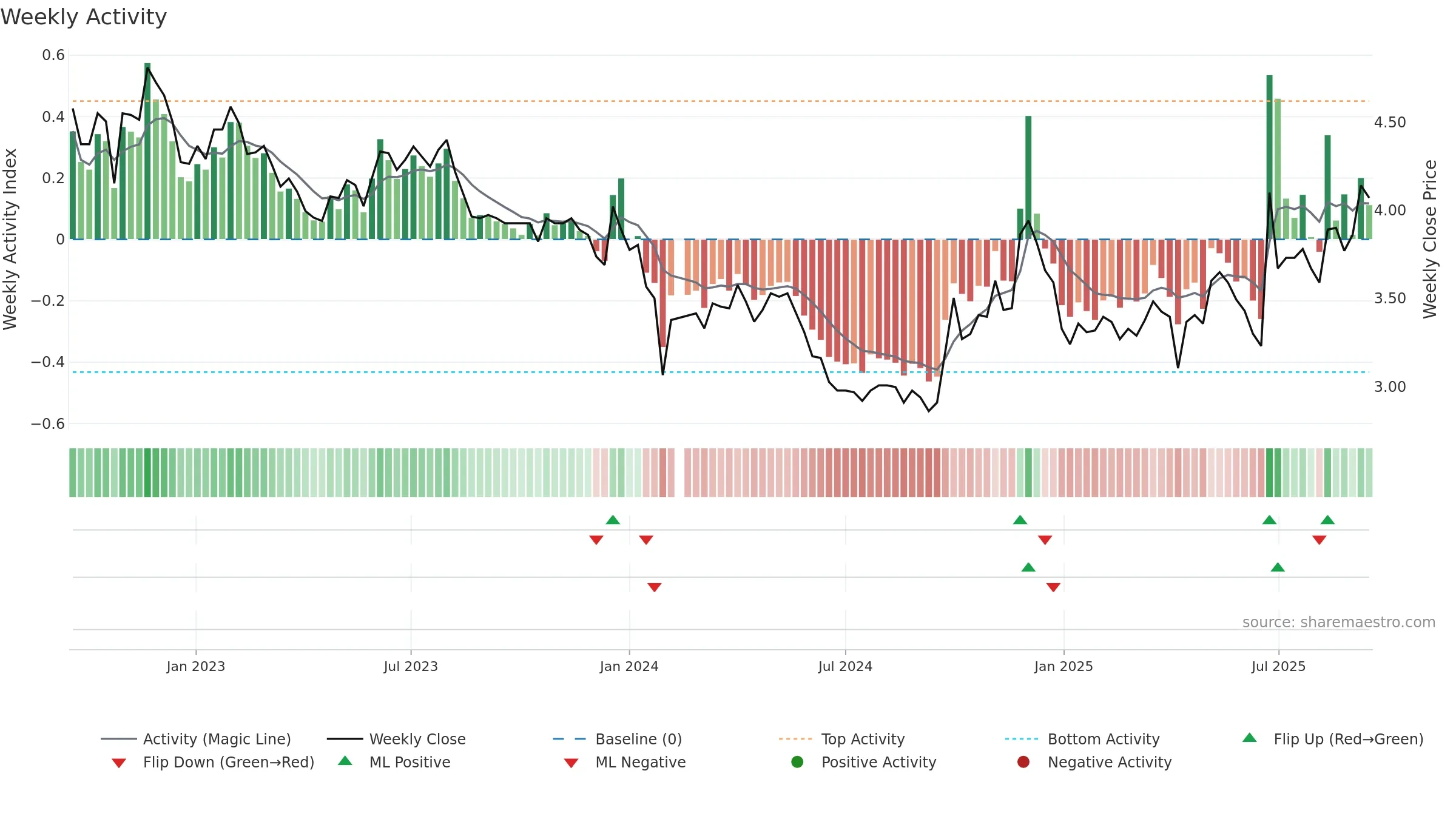Click the −0.6 left axis tick label

pyautogui.click(x=48, y=423)
